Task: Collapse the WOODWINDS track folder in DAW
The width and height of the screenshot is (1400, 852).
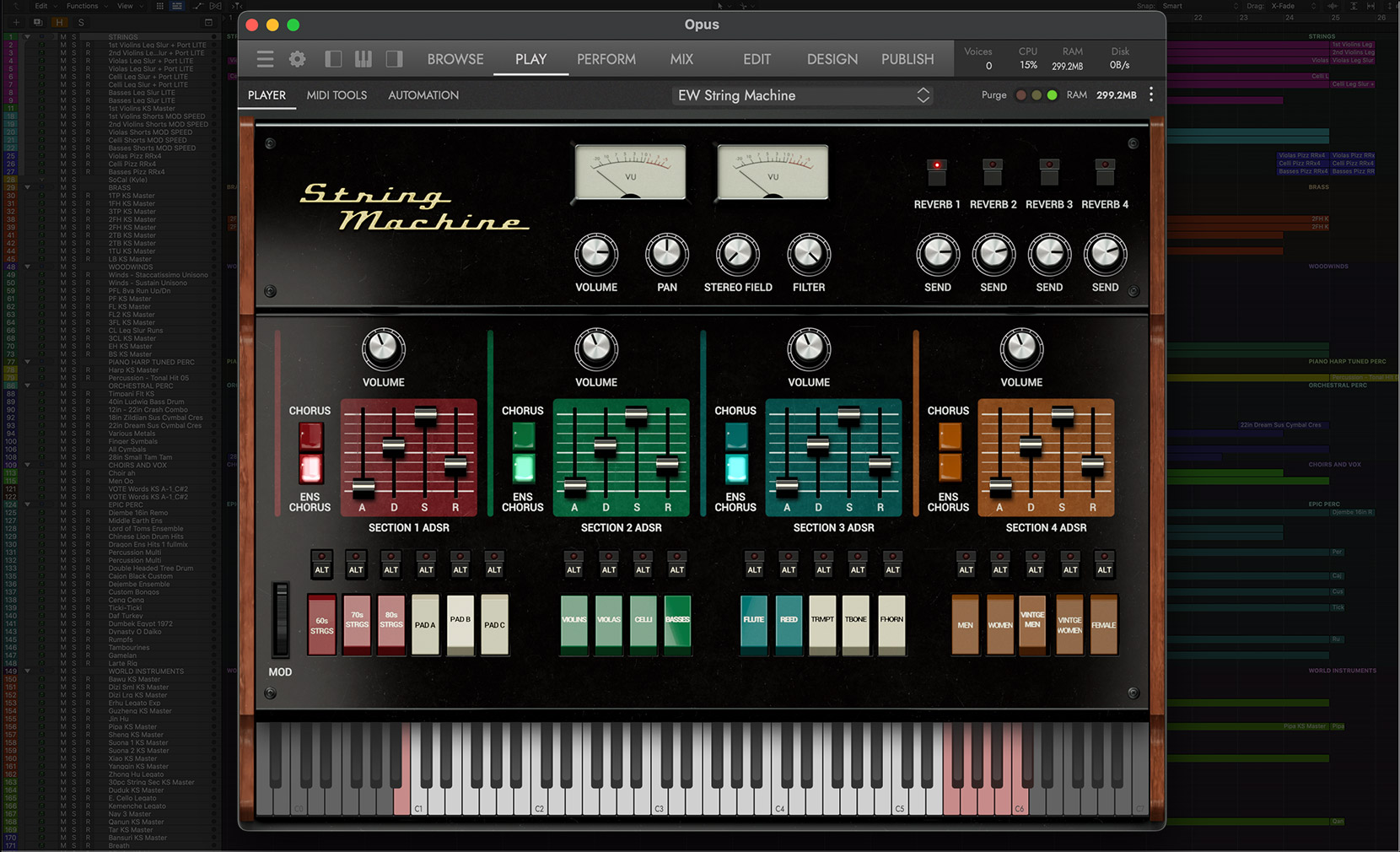Action: click(x=27, y=267)
